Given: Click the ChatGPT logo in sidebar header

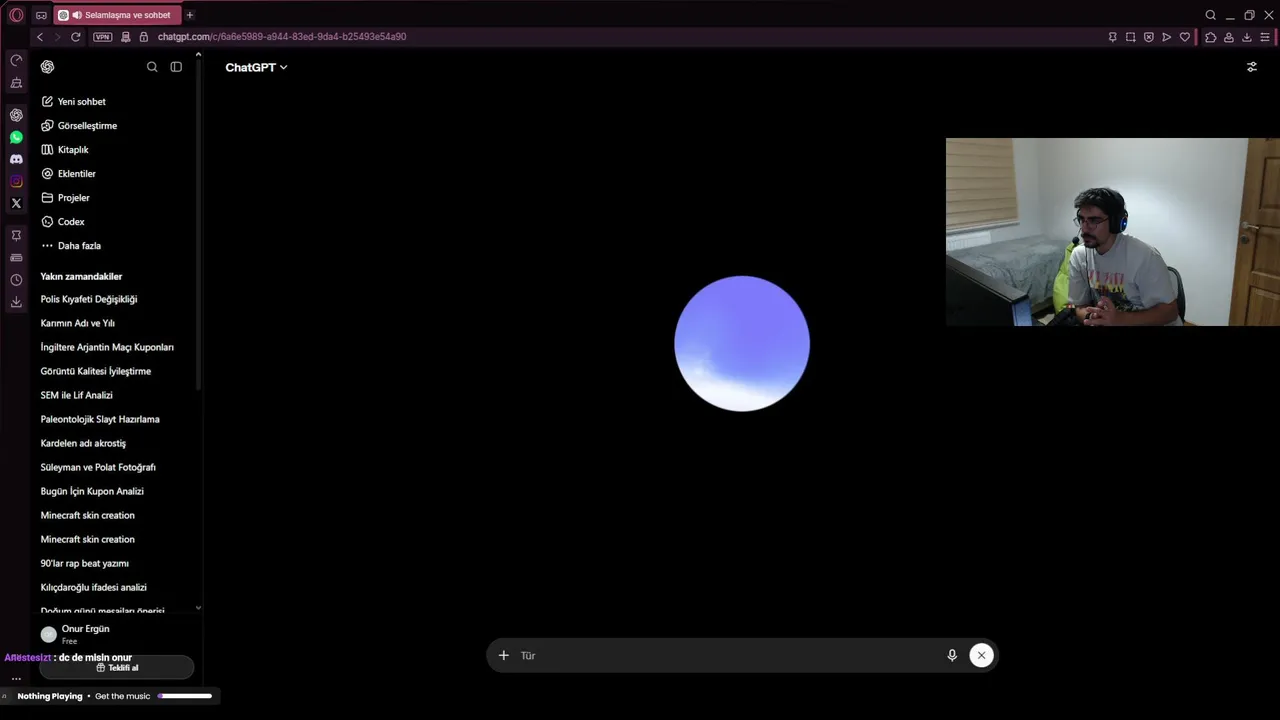Looking at the screenshot, I should pos(47,67).
